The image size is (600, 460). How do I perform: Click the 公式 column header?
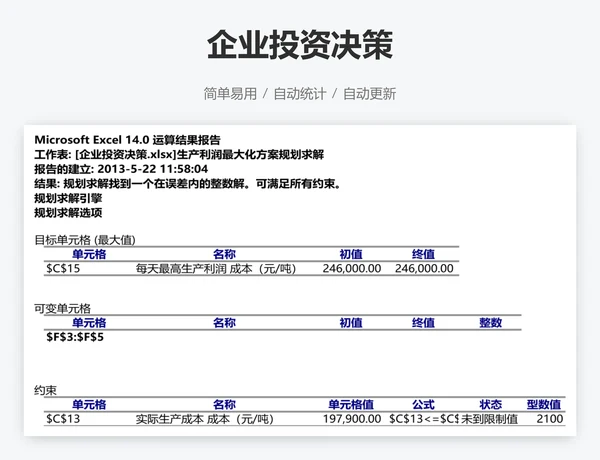[x=423, y=405]
